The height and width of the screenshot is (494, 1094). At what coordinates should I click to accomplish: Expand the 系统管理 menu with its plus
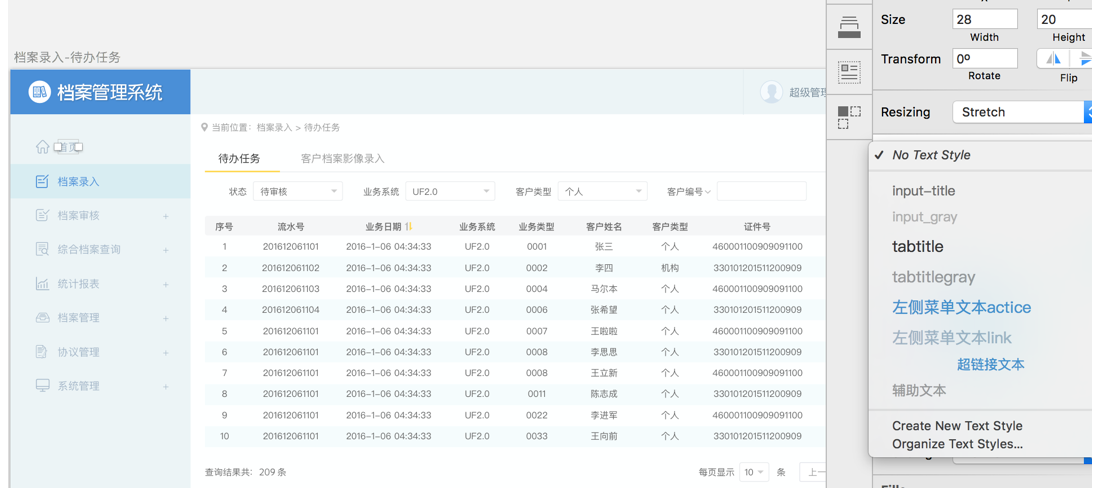click(x=166, y=386)
